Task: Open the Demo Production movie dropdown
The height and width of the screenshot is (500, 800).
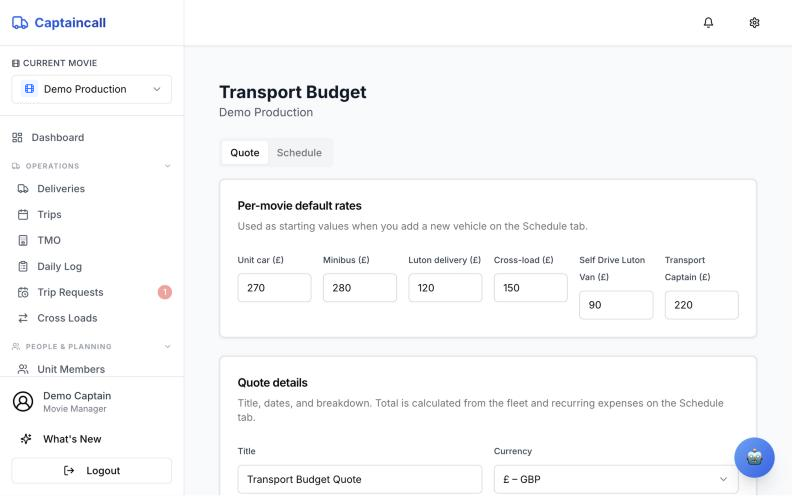Action: 92,89
